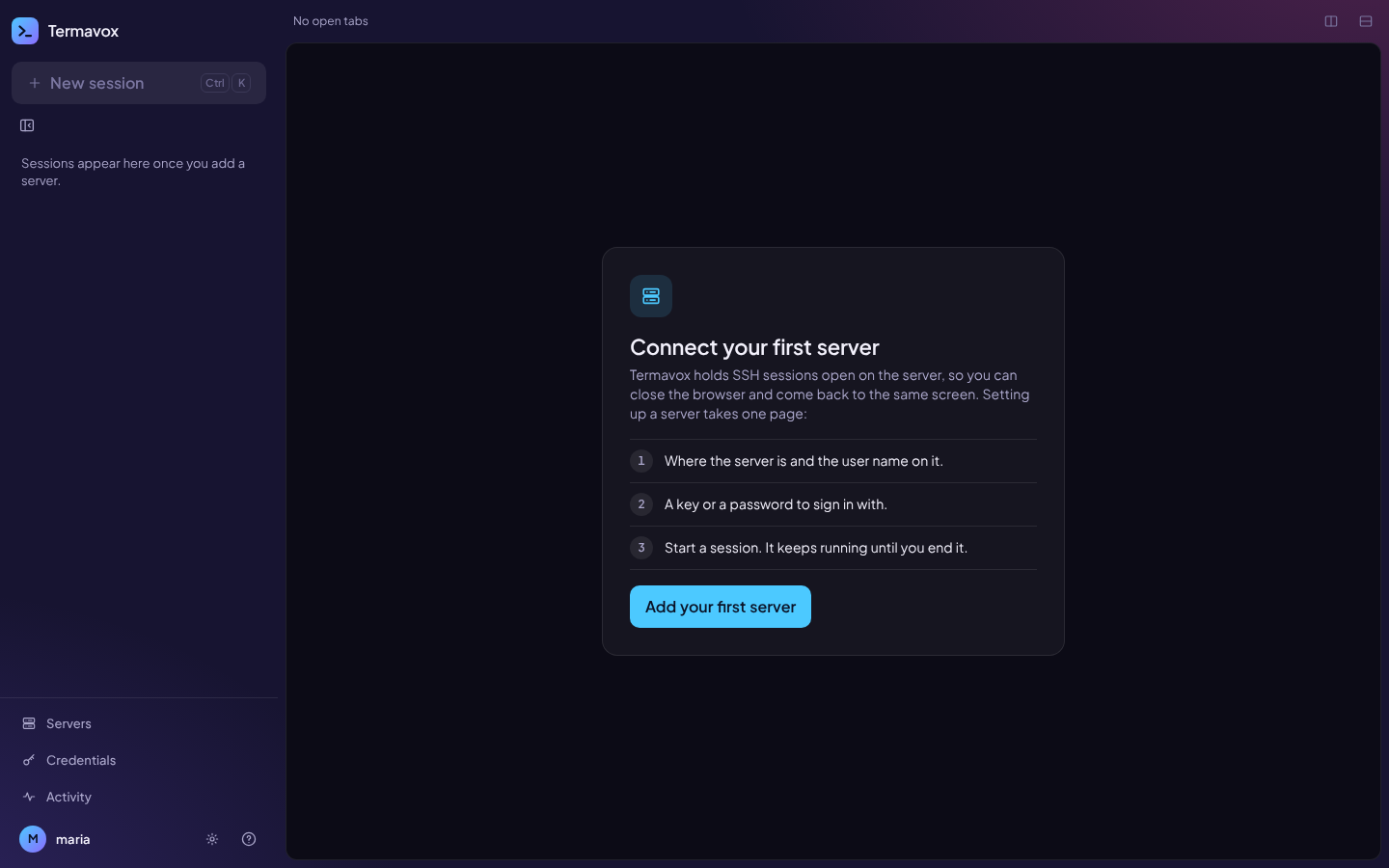Image resolution: width=1389 pixels, height=868 pixels.
Task: Click step "Start a session" text
Action: (x=816, y=548)
